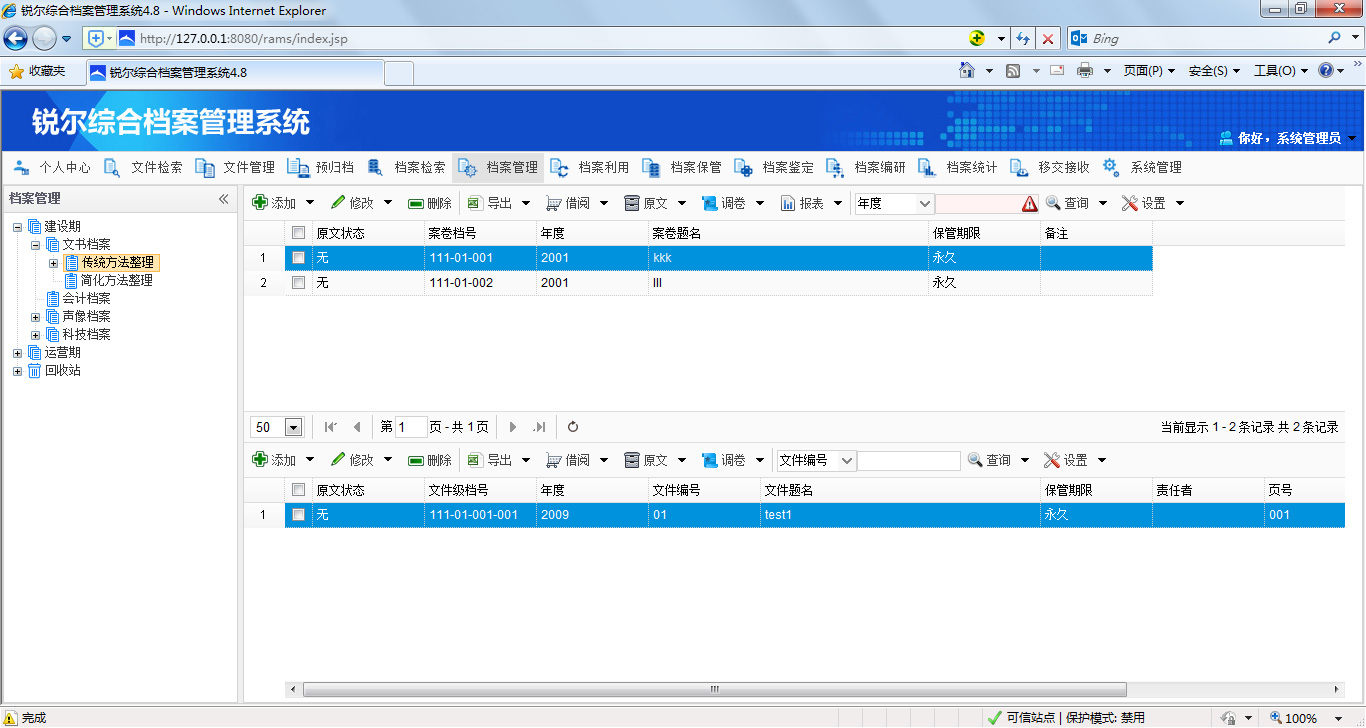This screenshot has height=728, width=1366.
Task: Open the 年度 search field dropdown
Action: tap(925, 203)
